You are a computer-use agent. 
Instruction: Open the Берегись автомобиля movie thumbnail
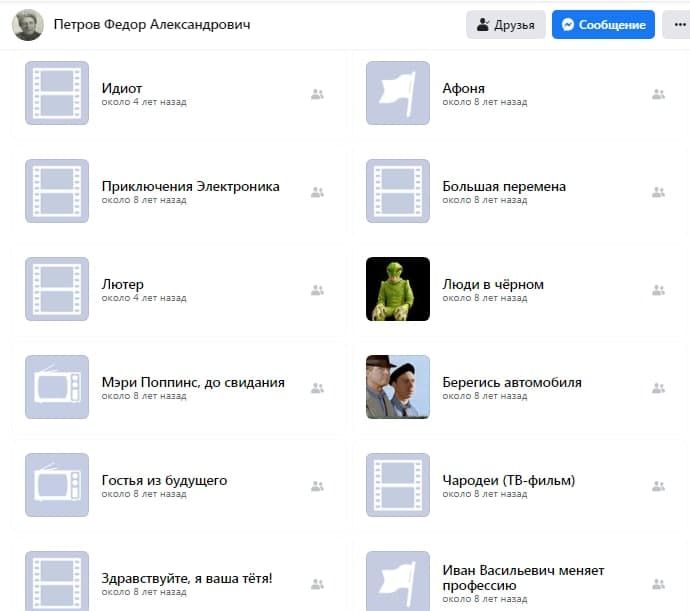tap(397, 387)
